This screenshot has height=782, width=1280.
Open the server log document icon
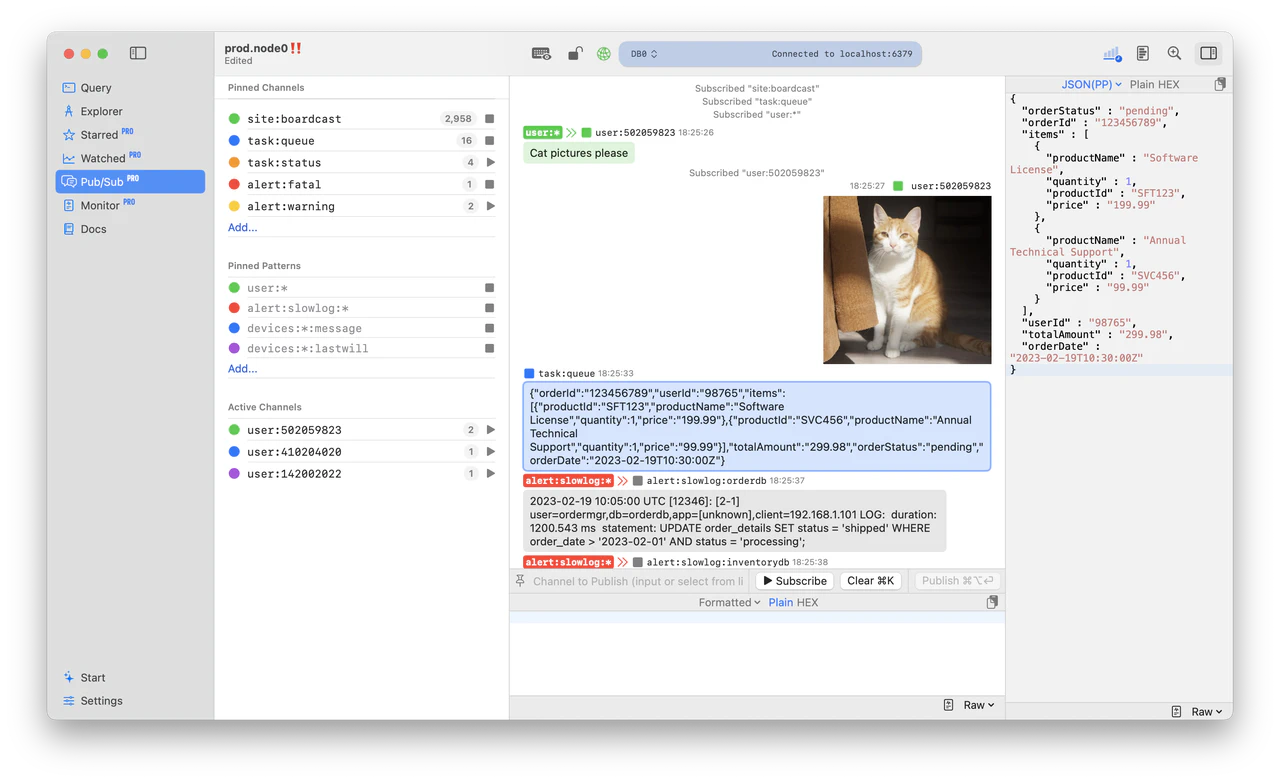(1141, 52)
